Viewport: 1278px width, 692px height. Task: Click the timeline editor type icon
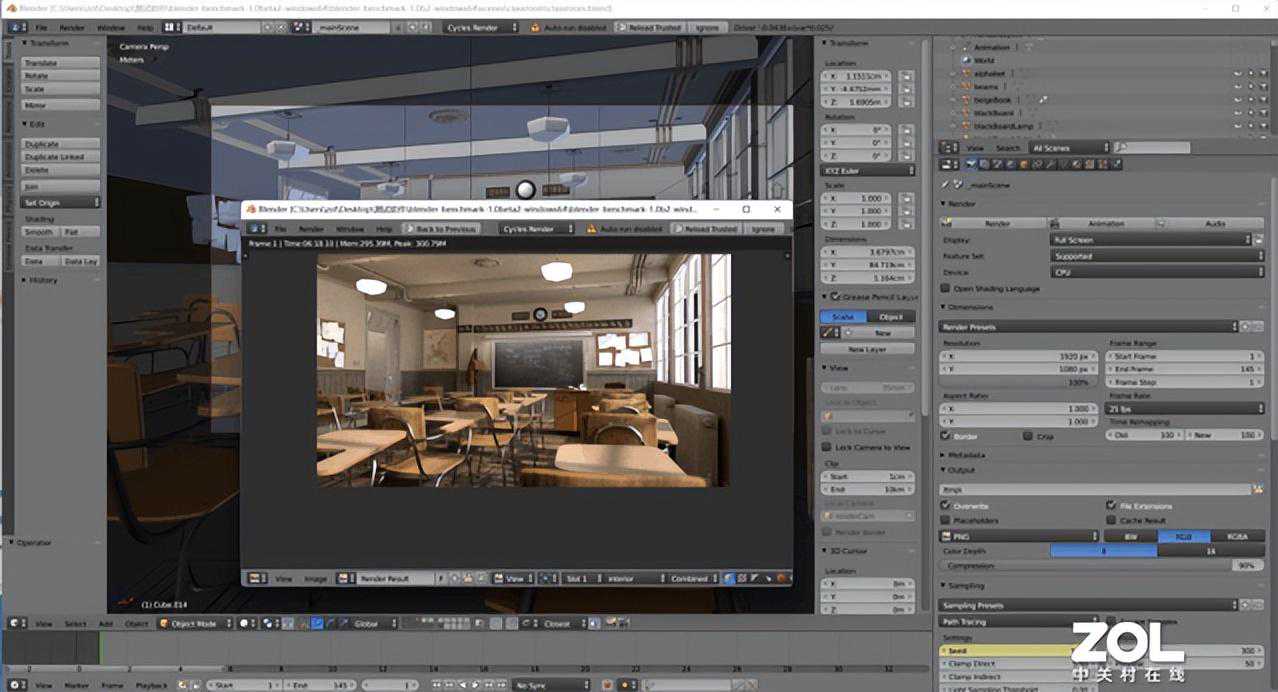tap(14, 685)
